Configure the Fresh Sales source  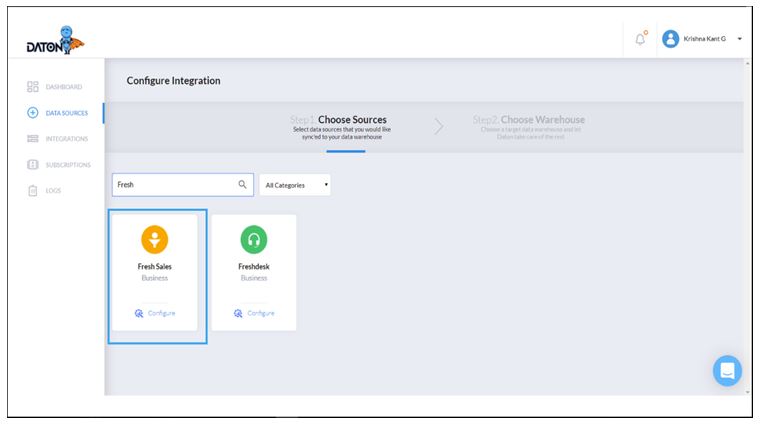pos(154,313)
